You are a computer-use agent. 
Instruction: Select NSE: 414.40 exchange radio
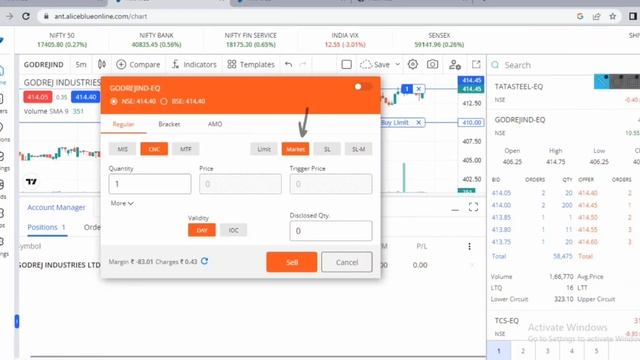[x=133, y=101]
